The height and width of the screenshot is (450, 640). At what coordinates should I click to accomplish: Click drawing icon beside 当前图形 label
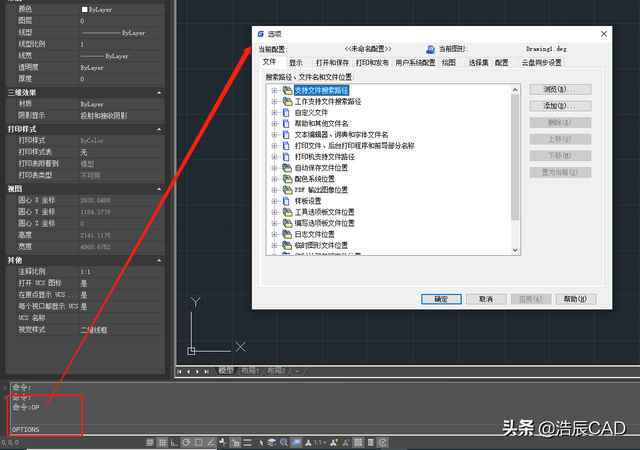(431, 49)
